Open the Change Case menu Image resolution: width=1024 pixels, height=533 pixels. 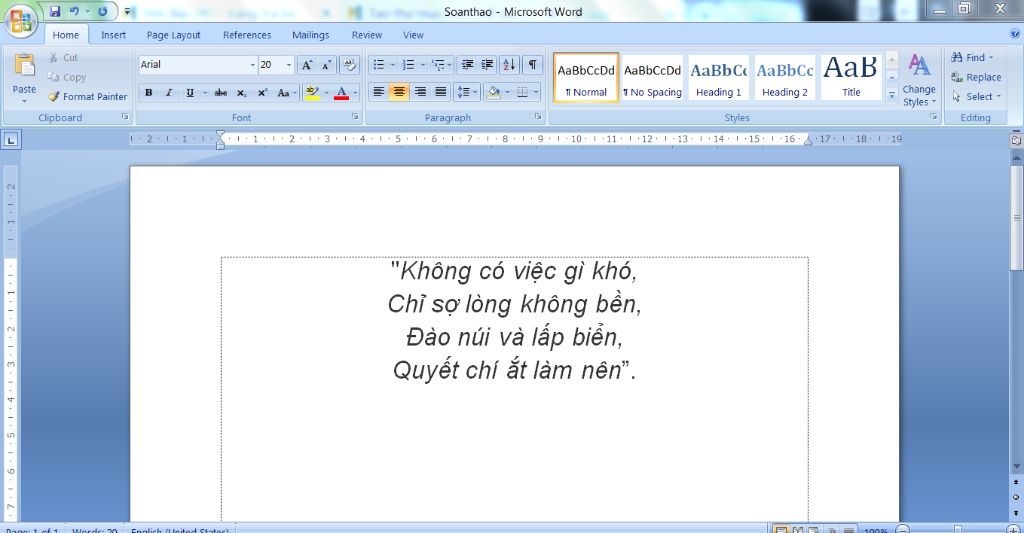(285, 93)
